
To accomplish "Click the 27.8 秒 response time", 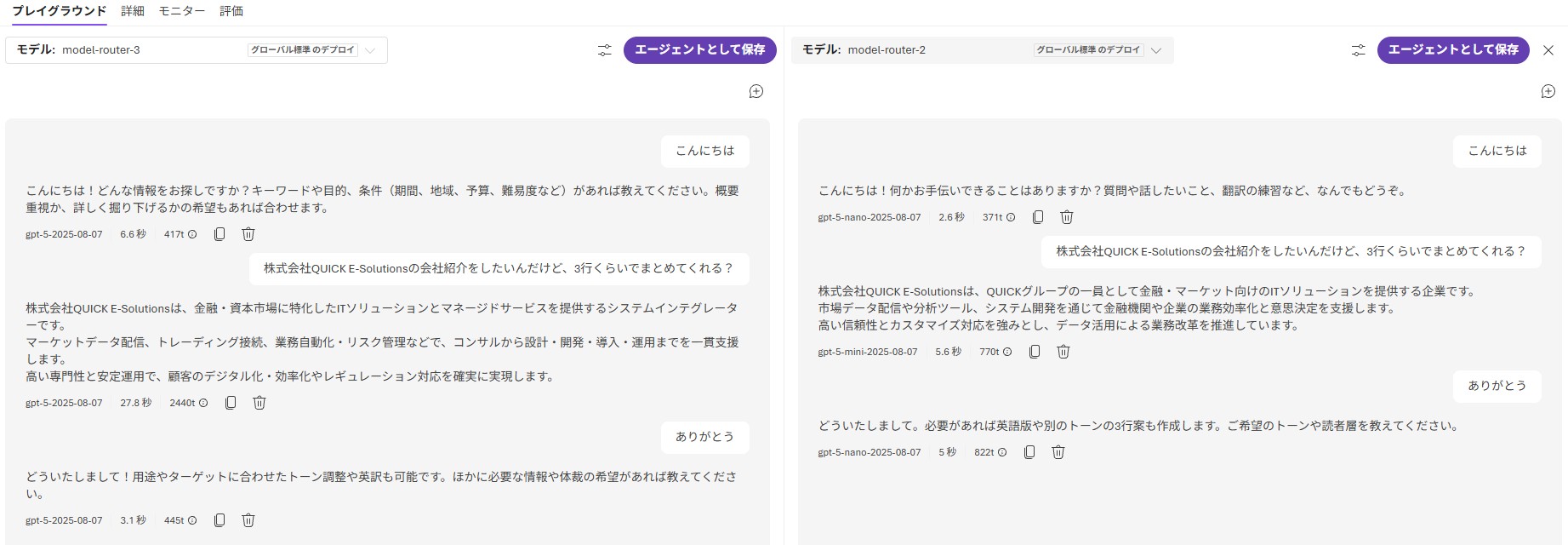I will tap(136, 403).
